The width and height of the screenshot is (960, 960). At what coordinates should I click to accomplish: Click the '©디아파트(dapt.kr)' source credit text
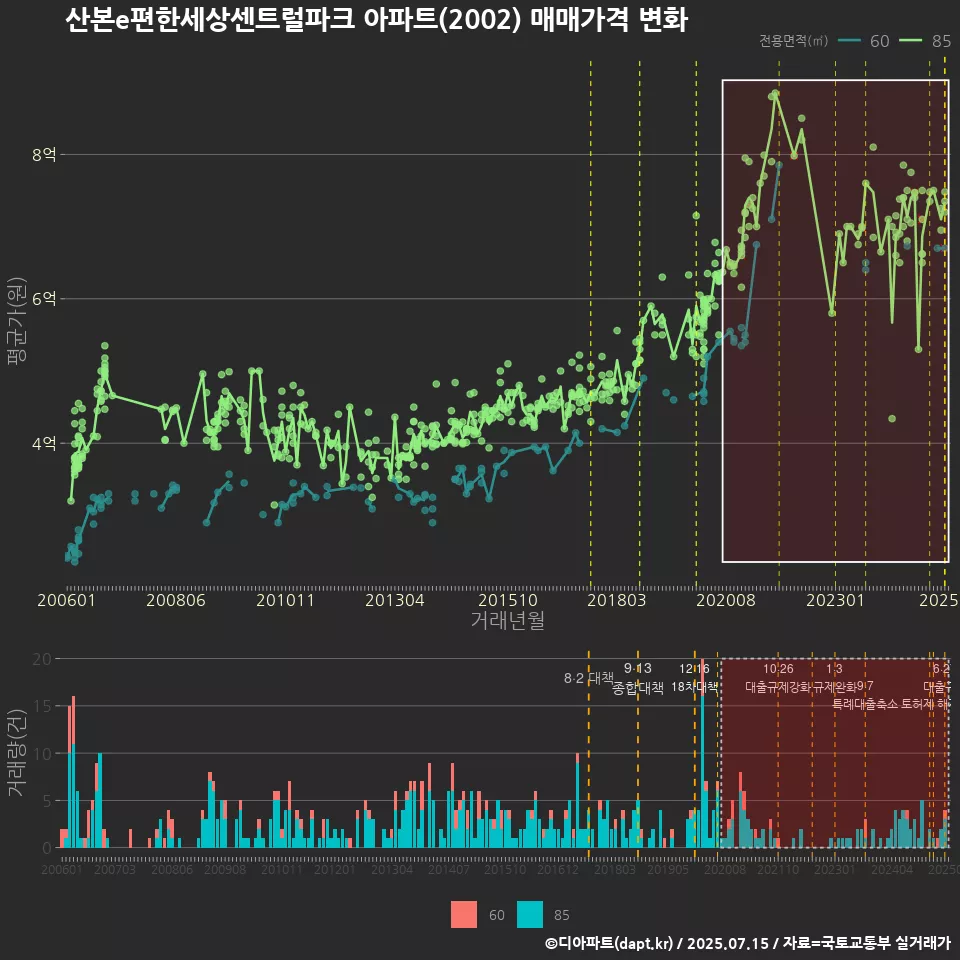609,943
